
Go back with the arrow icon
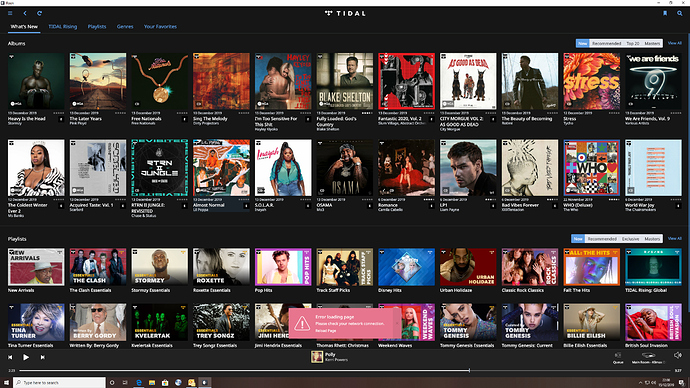pos(25,13)
